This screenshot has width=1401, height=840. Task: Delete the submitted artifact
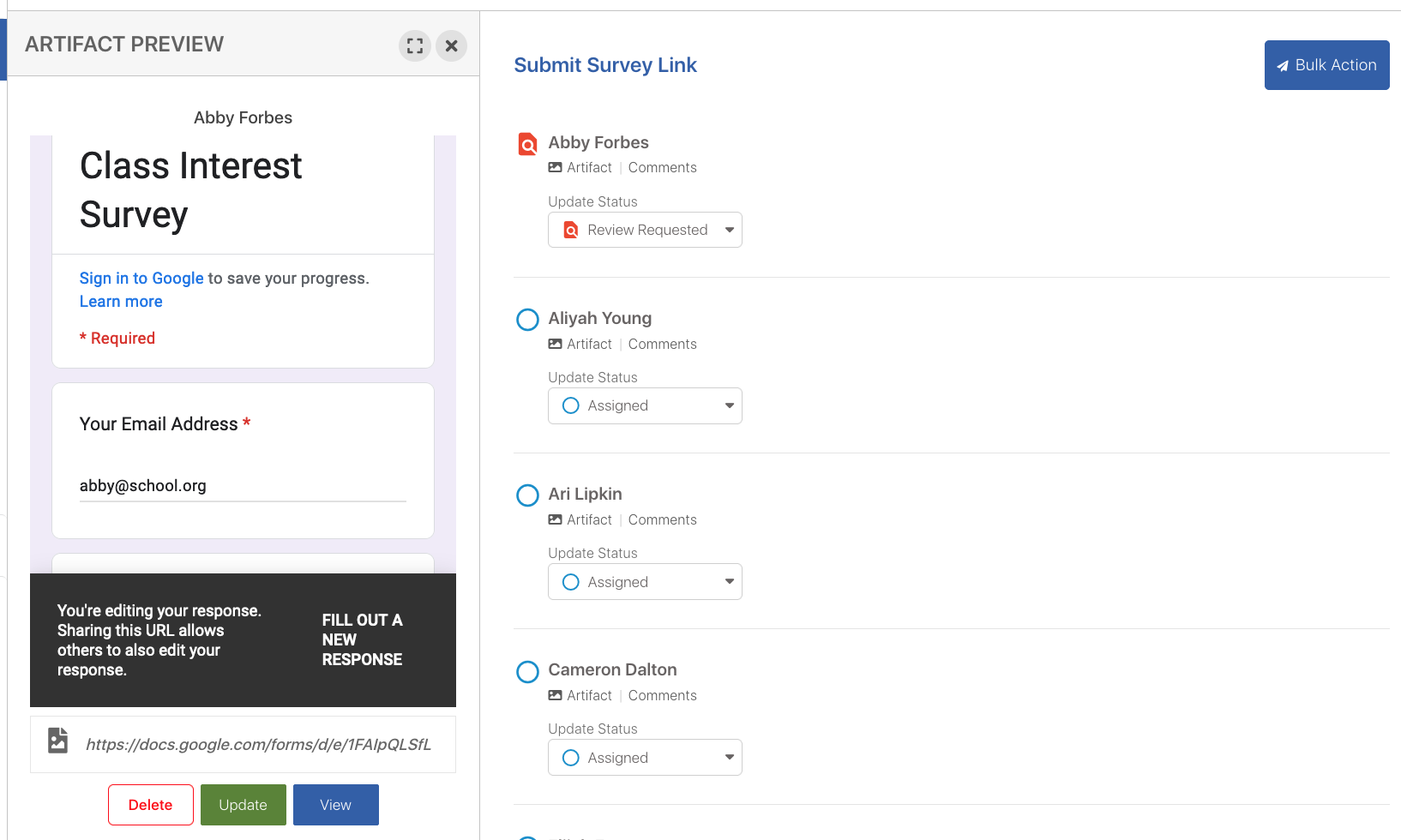tap(151, 805)
